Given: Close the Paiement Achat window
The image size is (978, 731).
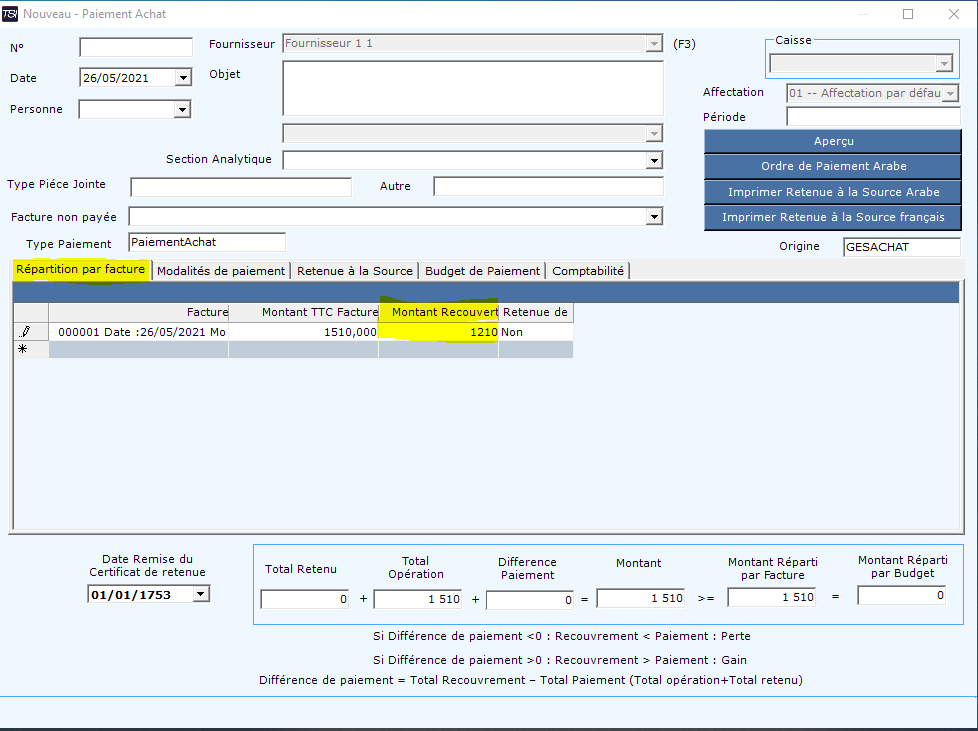Looking at the screenshot, I should (x=954, y=14).
